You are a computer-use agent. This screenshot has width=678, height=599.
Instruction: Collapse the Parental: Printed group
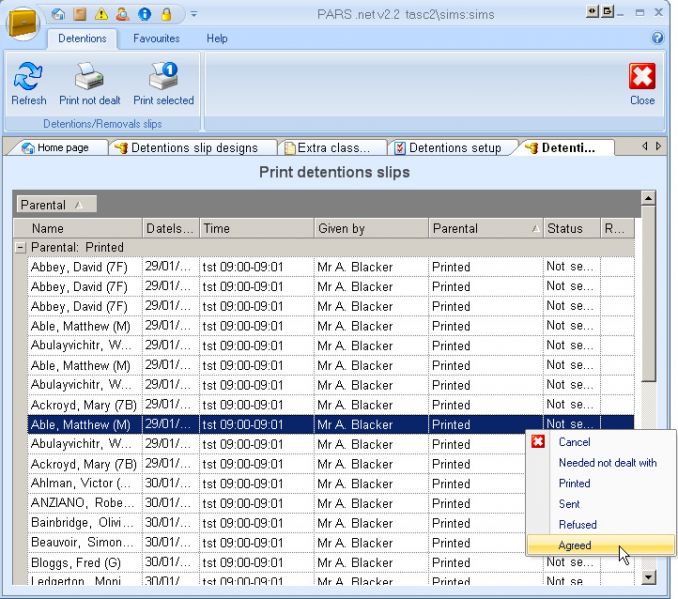pos(20,248)
